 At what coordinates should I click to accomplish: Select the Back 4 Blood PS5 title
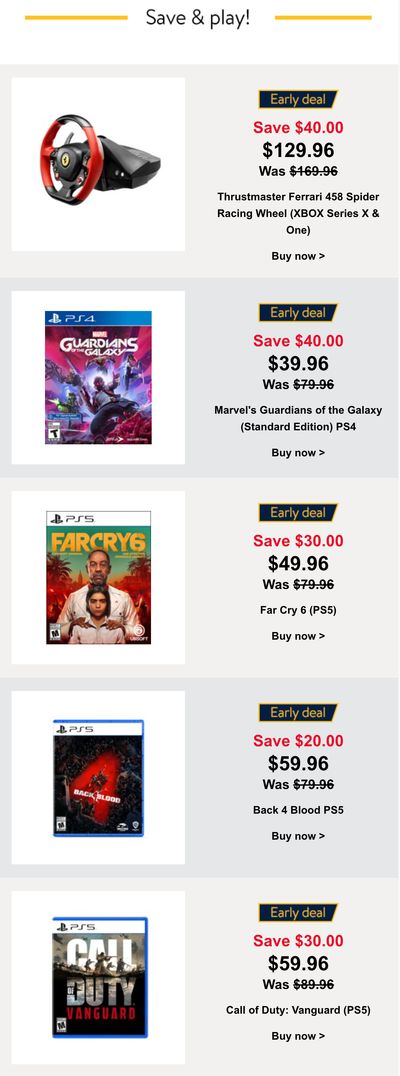pos(298,810)
